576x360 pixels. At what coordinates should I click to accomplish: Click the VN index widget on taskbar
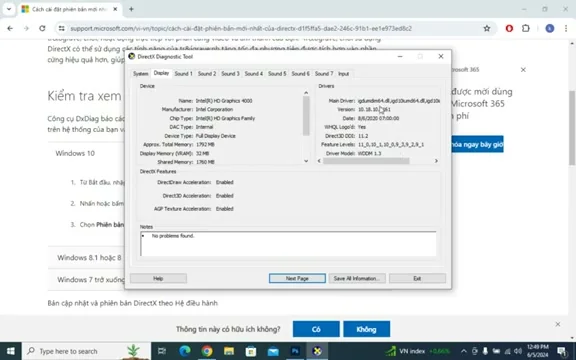click(417, 351)
